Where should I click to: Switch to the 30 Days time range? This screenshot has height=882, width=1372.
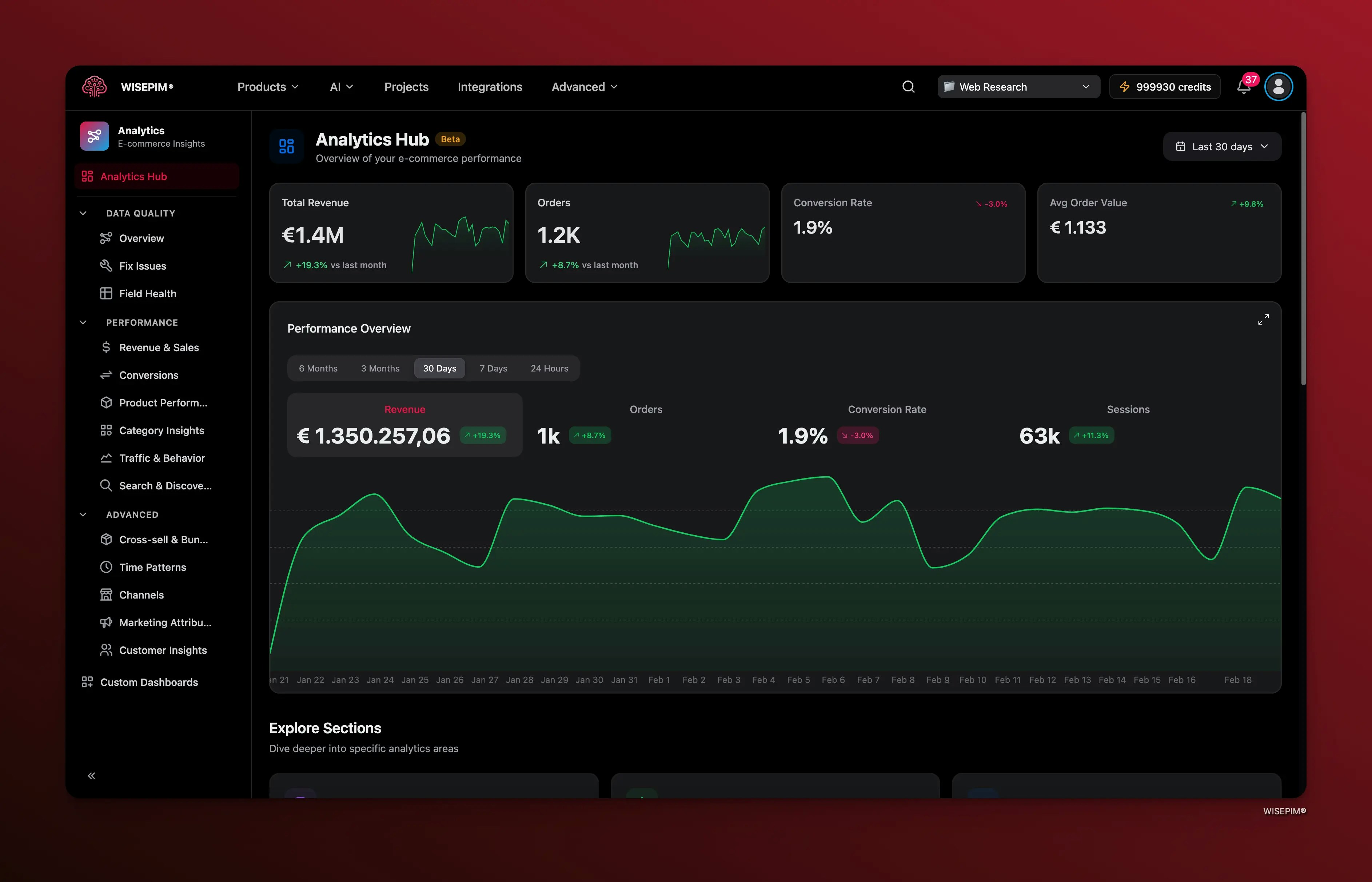[x=439, y=368]
